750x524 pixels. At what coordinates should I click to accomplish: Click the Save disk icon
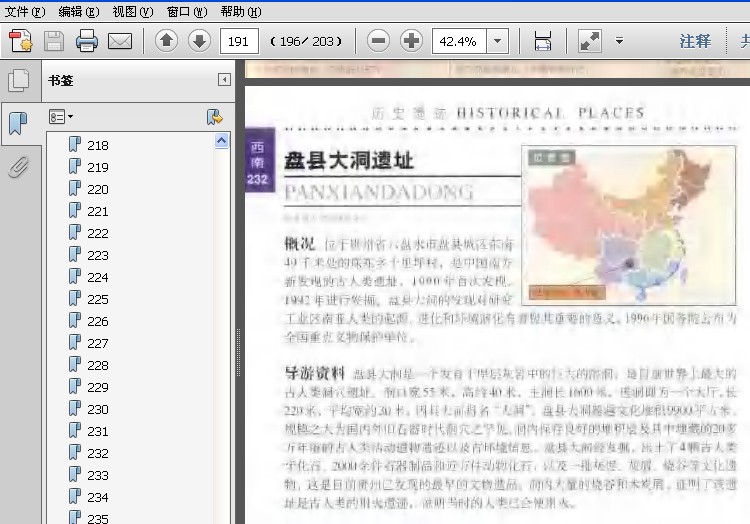click(x=54, y=41)
